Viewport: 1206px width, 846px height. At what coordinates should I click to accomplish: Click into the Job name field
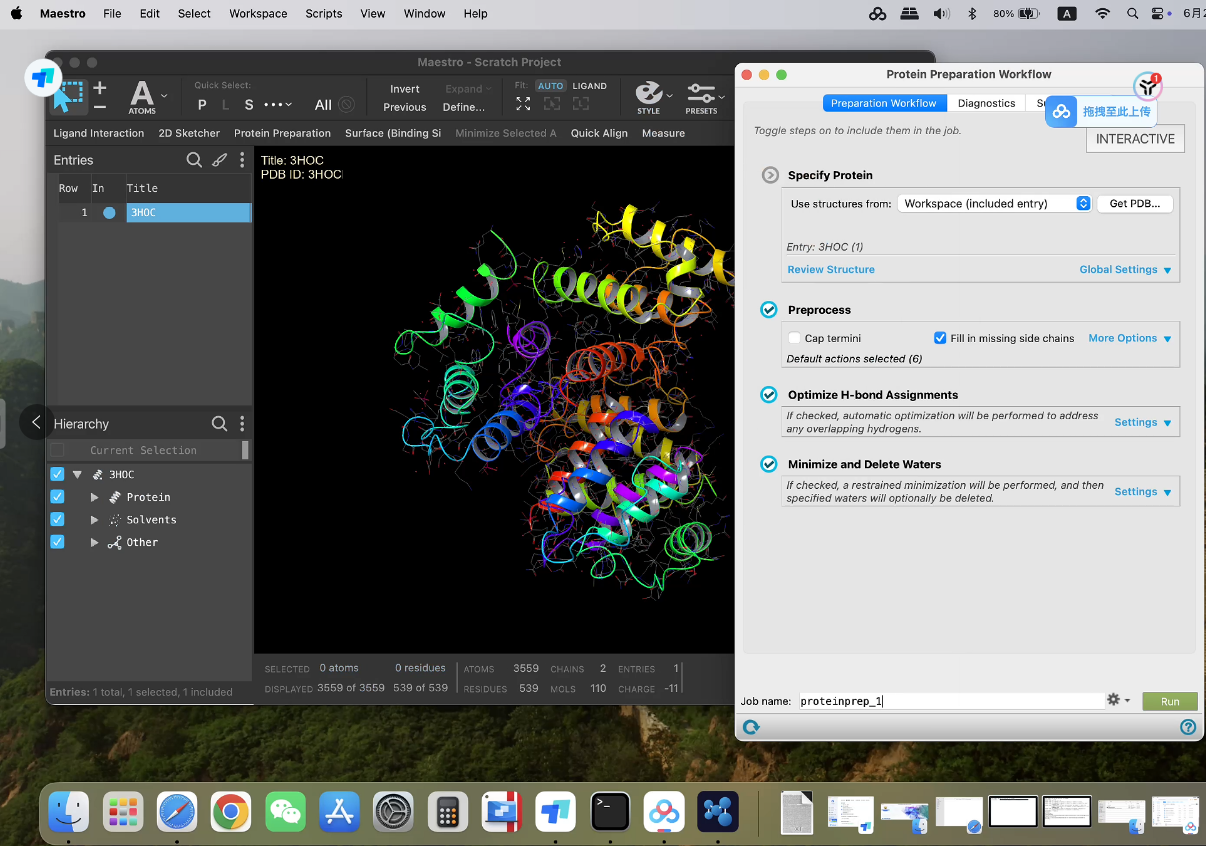[951, 701]
